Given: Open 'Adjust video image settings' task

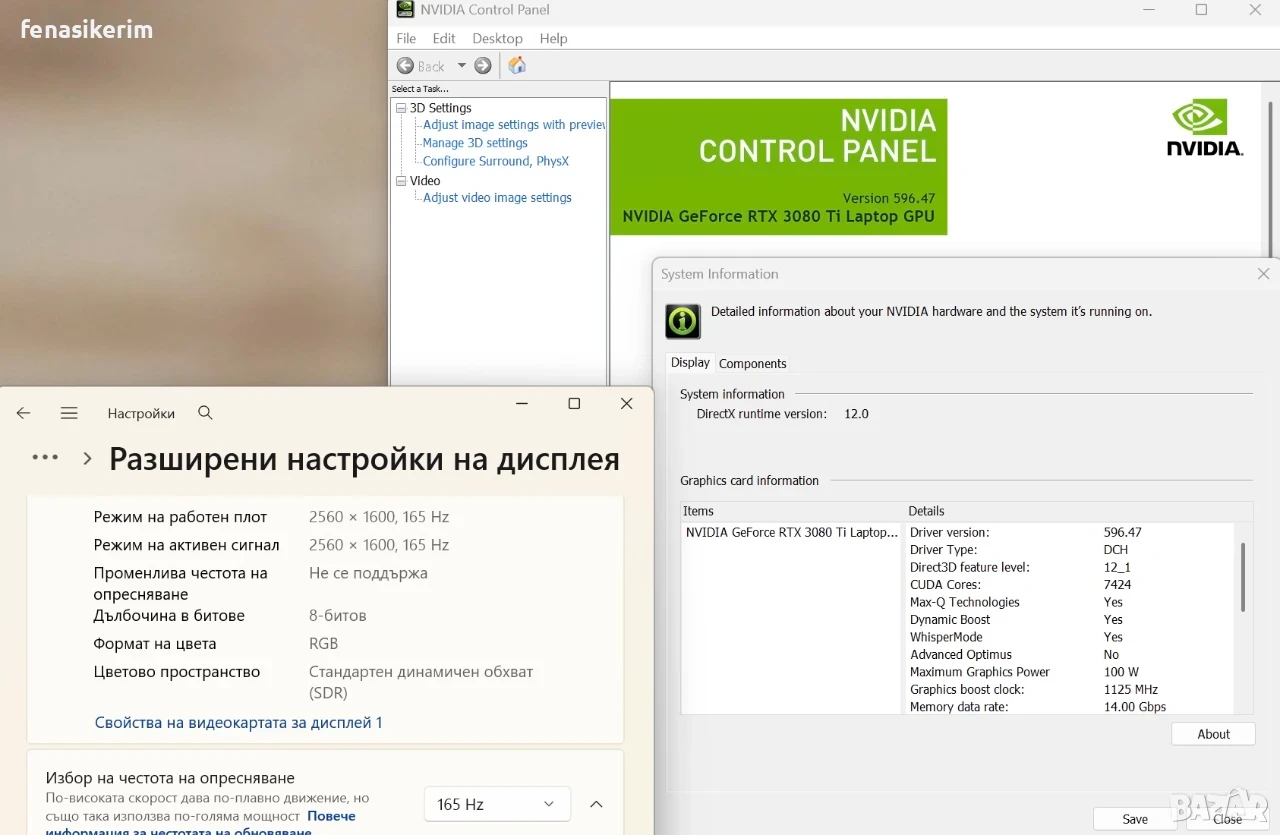Looking at the screenshot, I should click(x=497, y=198).
